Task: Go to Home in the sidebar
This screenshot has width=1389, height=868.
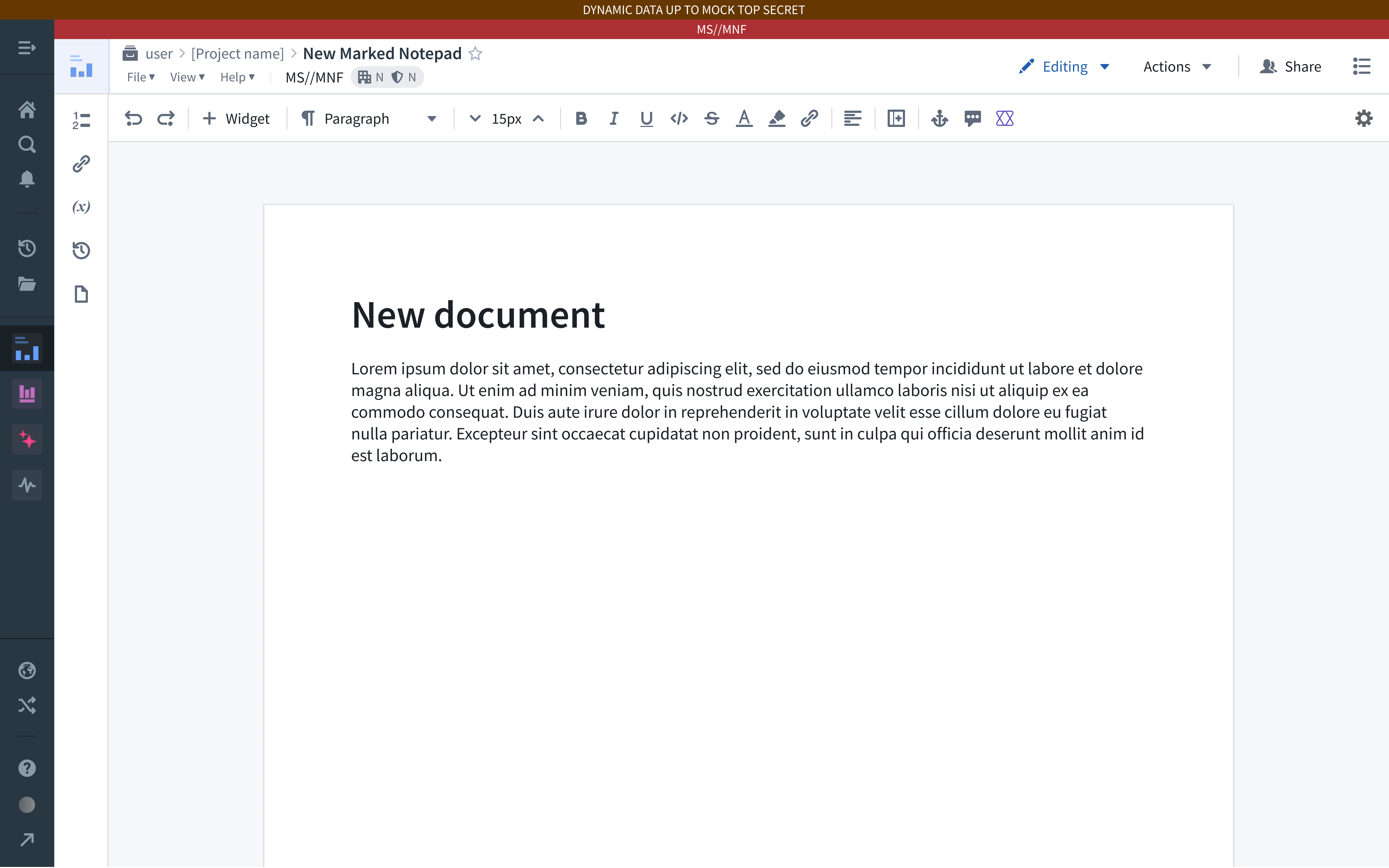Action: (x=27, y=109)
